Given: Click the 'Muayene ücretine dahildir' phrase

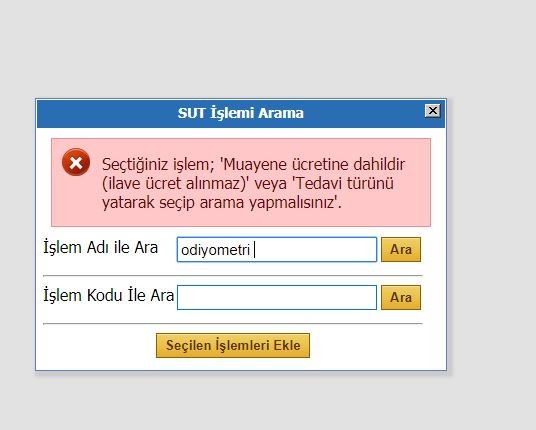Looking at the screenshot, I should click(x=314, y=164).
